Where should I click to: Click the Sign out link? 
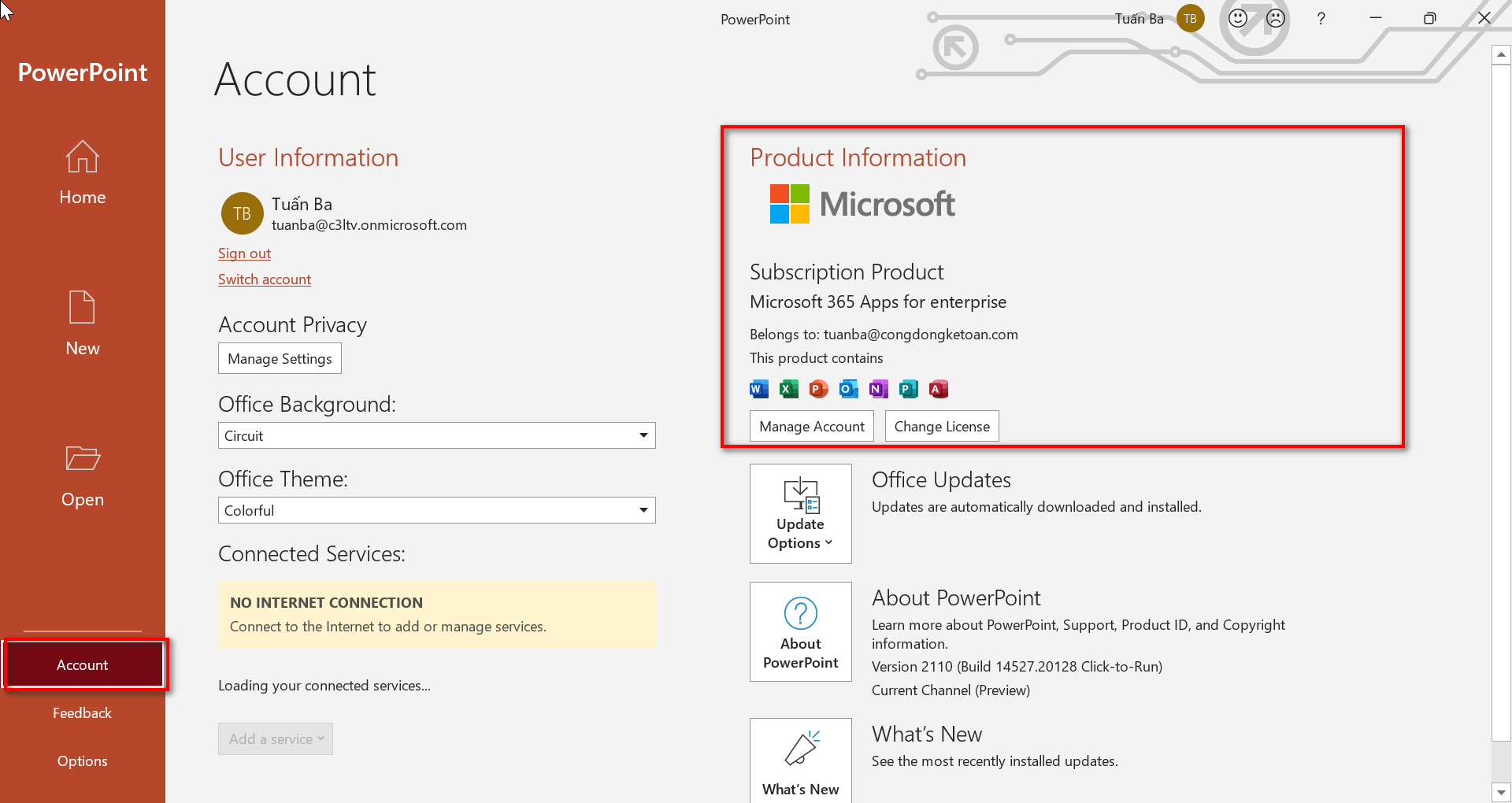(244, 253)
